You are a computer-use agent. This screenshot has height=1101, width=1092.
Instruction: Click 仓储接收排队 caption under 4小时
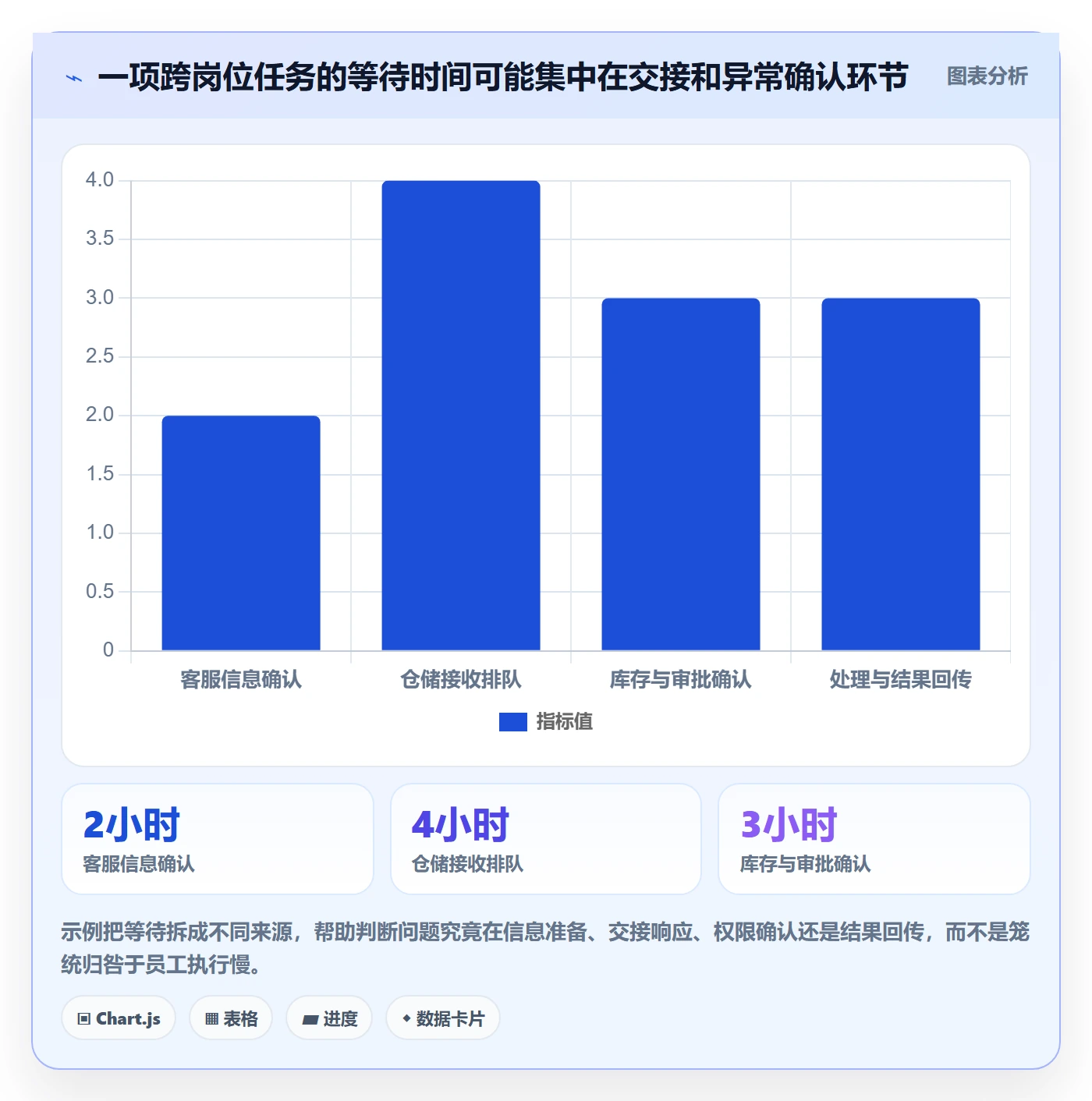(467, 864)
